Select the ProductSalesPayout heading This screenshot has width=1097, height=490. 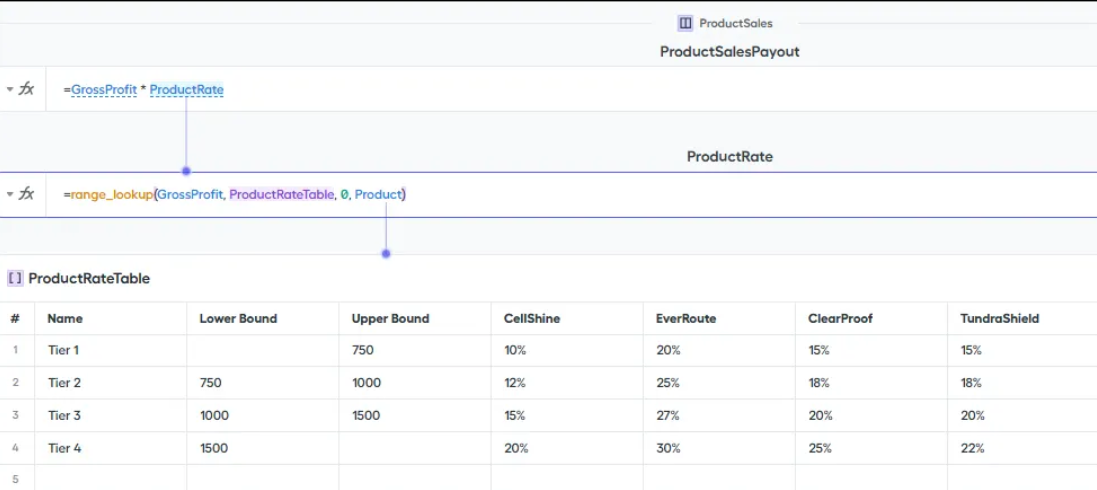point(730,52)
